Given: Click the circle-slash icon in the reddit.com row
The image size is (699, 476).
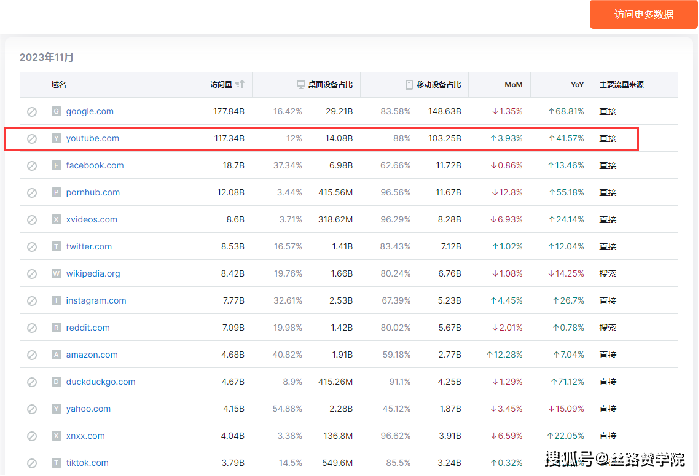Looking at the screenshot, I should [32, 328].
